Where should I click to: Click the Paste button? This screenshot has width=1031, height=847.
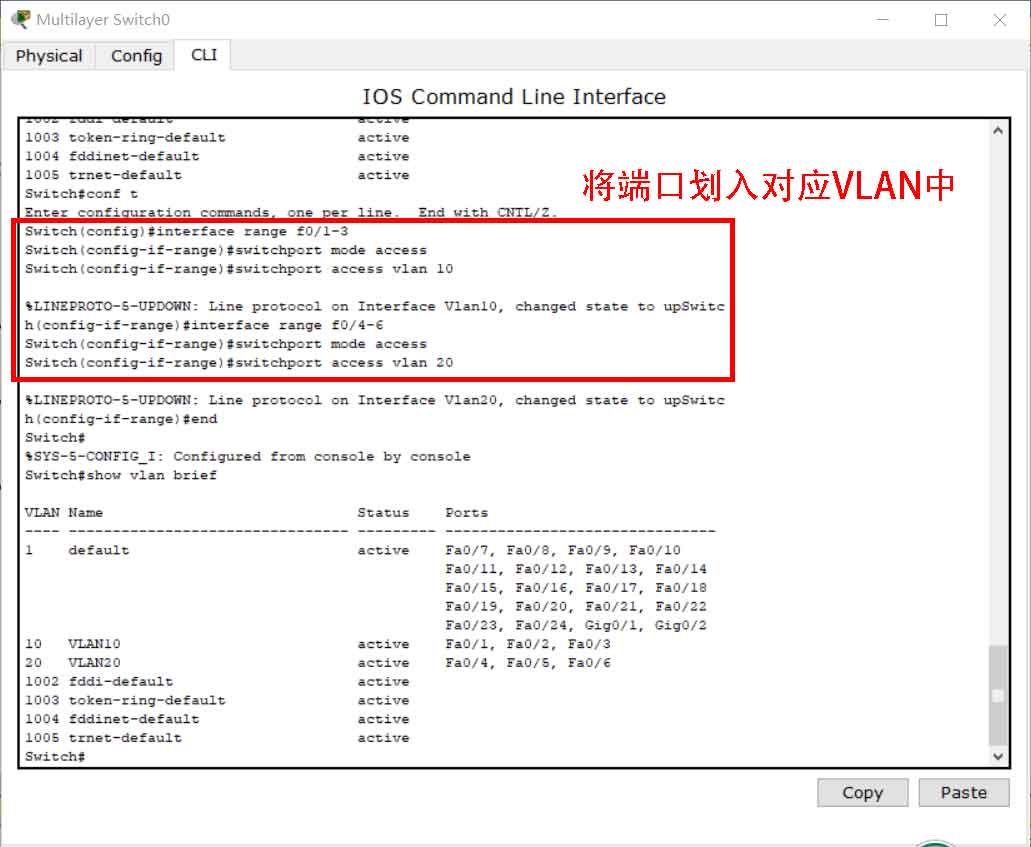pyautogui.click(x=963, y=792)
